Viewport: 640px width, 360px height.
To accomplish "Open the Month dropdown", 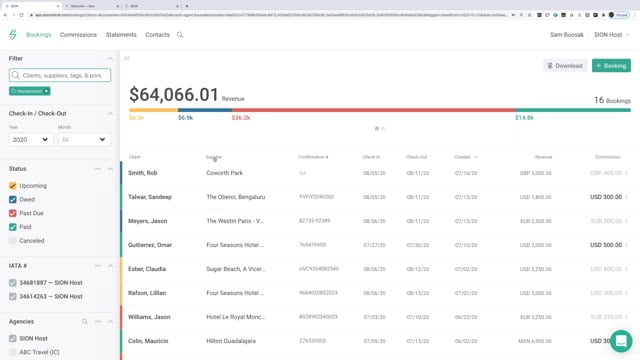I will pos(84,140).
